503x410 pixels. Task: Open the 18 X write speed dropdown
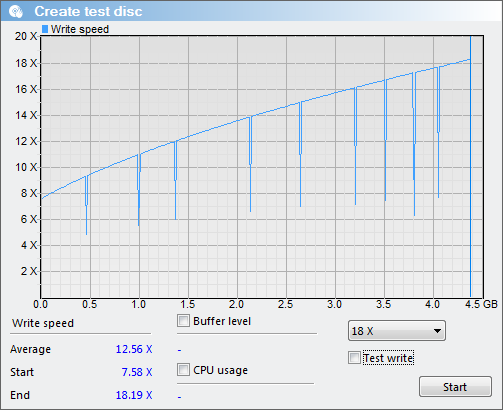coord(397,331)
